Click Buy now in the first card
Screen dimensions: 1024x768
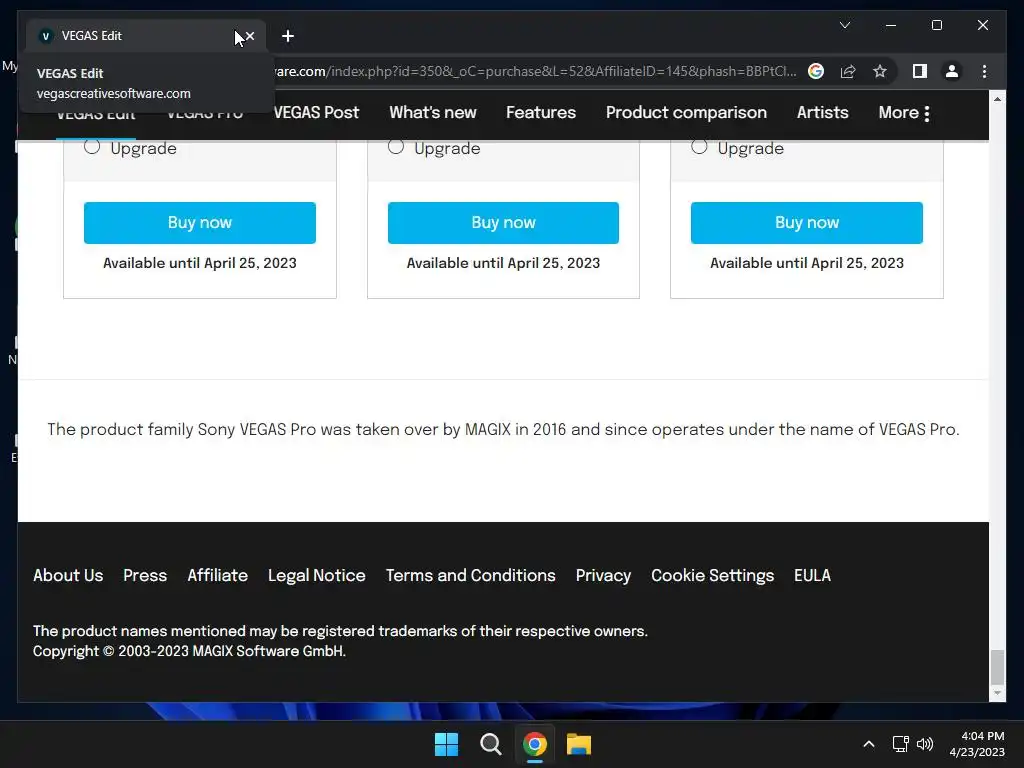(200, 223)
